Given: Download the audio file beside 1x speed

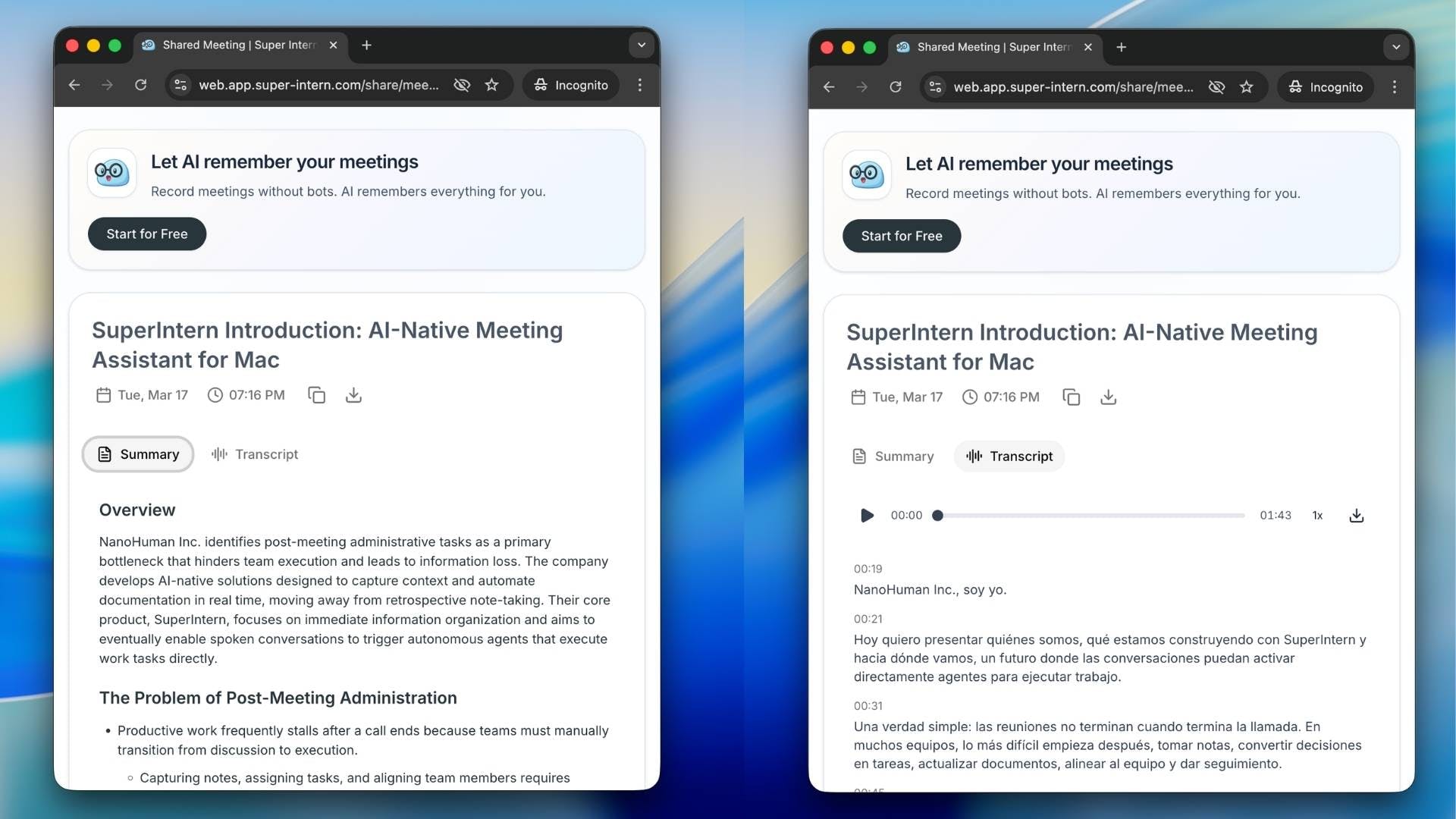Looking at the screenshot, I should [x=1357, y=516].
